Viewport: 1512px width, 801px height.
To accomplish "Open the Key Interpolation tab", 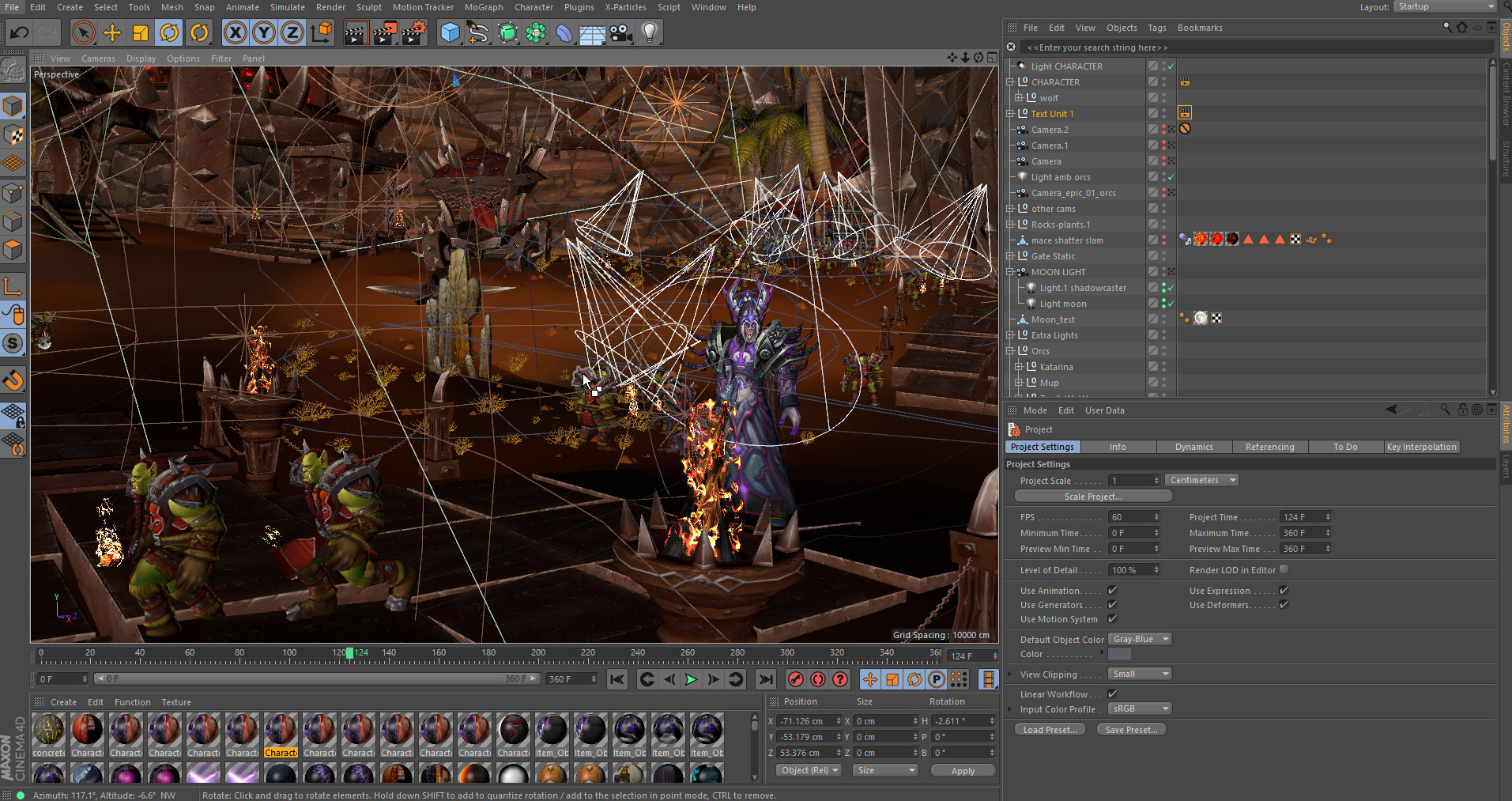I will (1421, 447).
